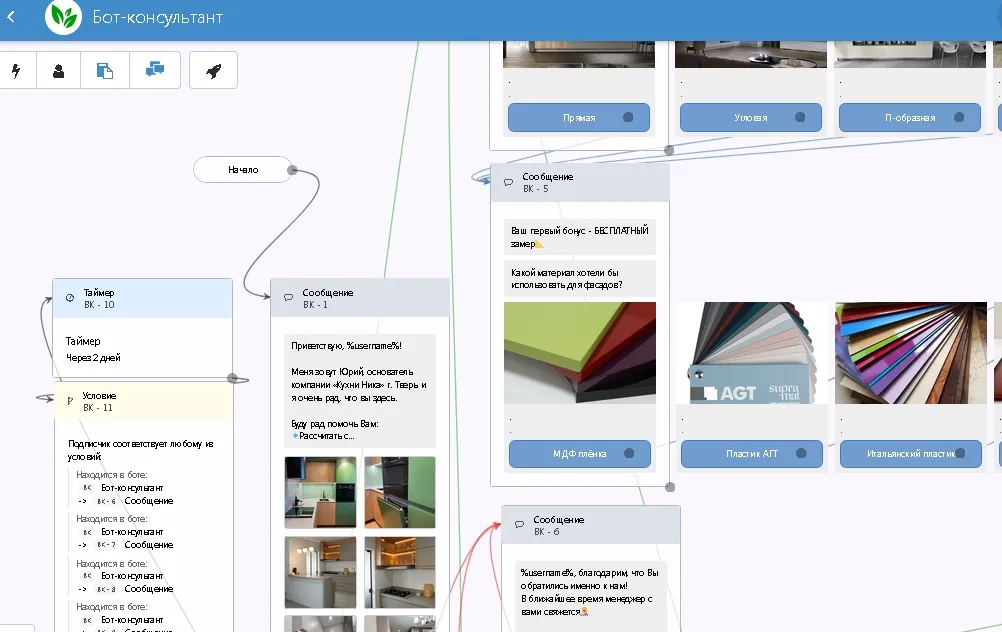Click the copy documents toolbar icon
Image resolution: width=1002 pixels, height=632 pixels.
click(105, 71)
